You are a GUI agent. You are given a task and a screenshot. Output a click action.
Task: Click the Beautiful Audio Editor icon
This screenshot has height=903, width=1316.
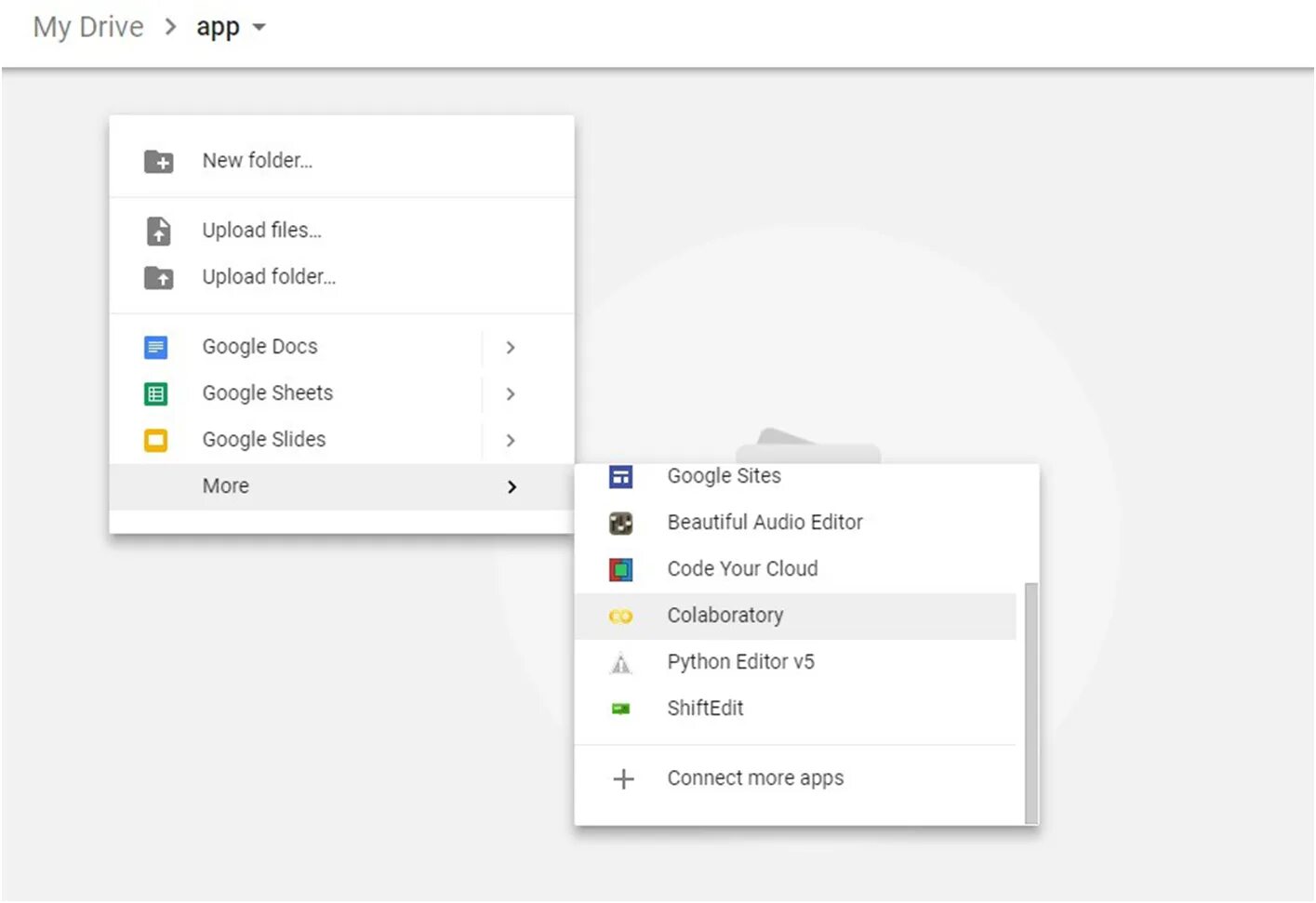click(x=620, y=523)
